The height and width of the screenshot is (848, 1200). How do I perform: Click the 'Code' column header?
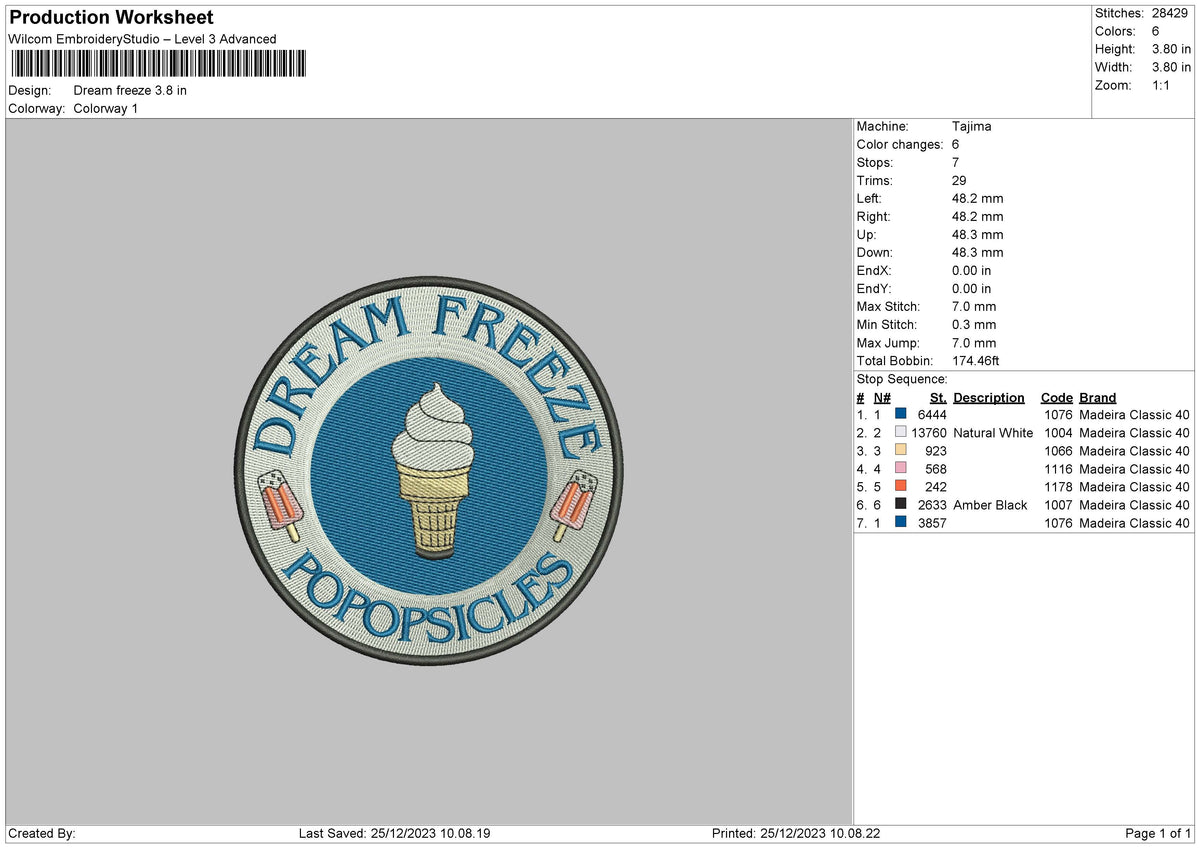point(1056,398)
